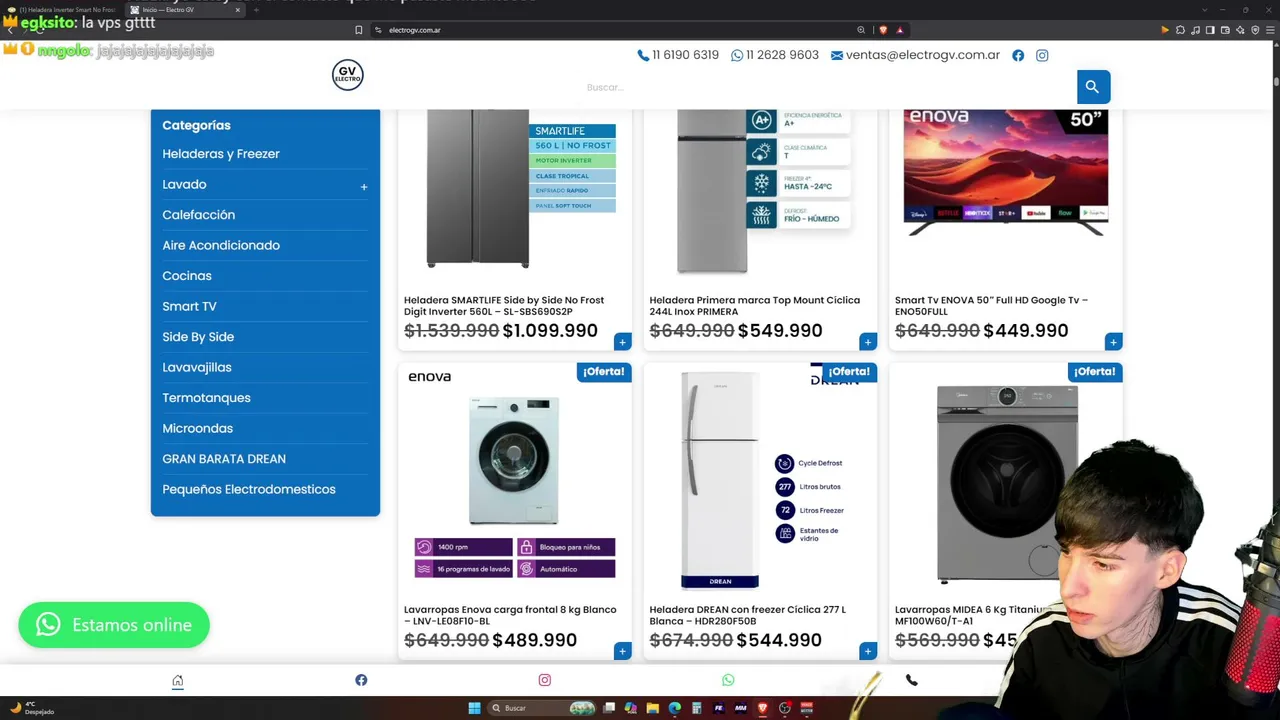Open the Calefacción category

coord(199,215)
